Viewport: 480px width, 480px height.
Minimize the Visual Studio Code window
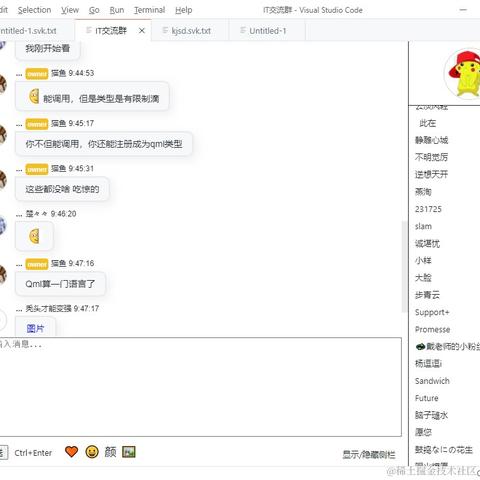click(463, 10)
